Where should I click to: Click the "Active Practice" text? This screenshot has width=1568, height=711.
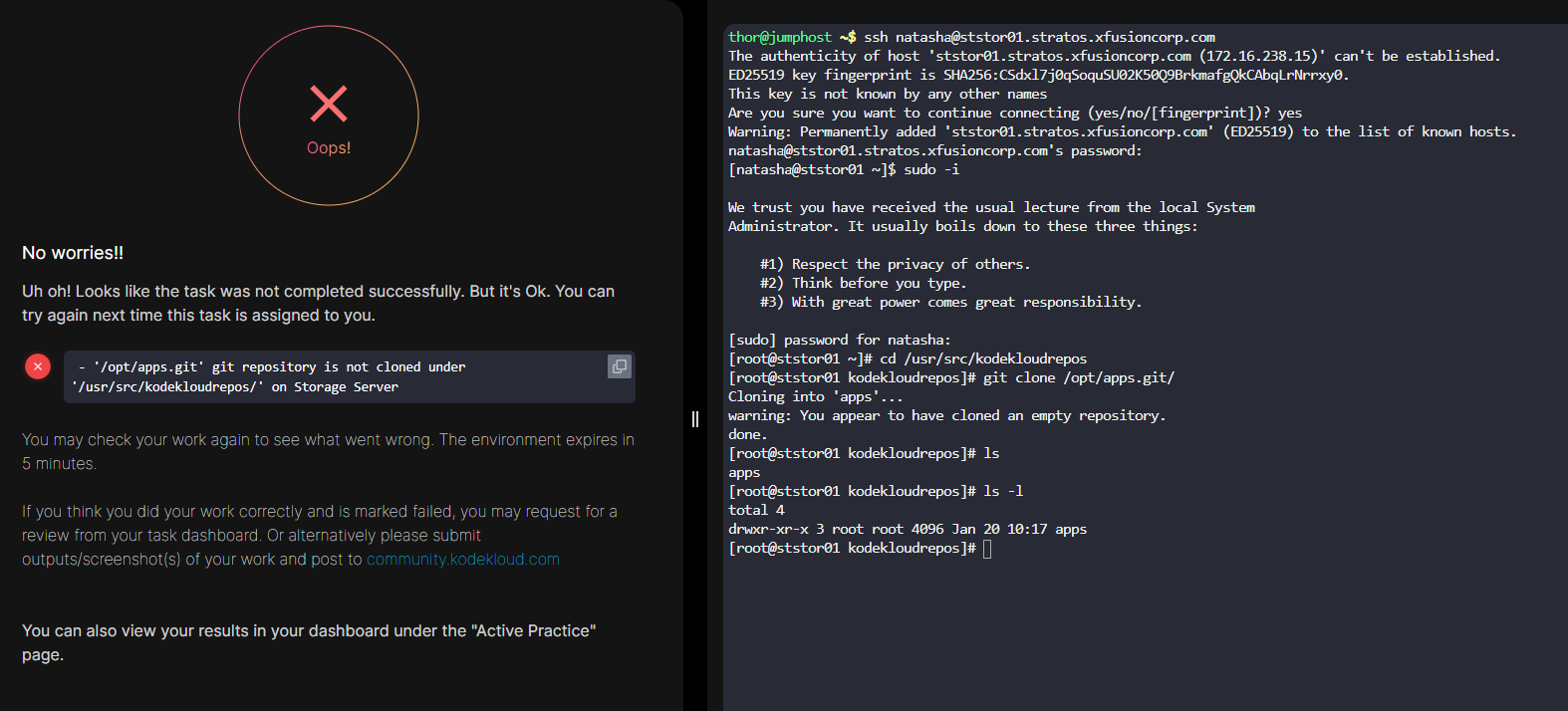pyautogui.click(x=534, y=631)
